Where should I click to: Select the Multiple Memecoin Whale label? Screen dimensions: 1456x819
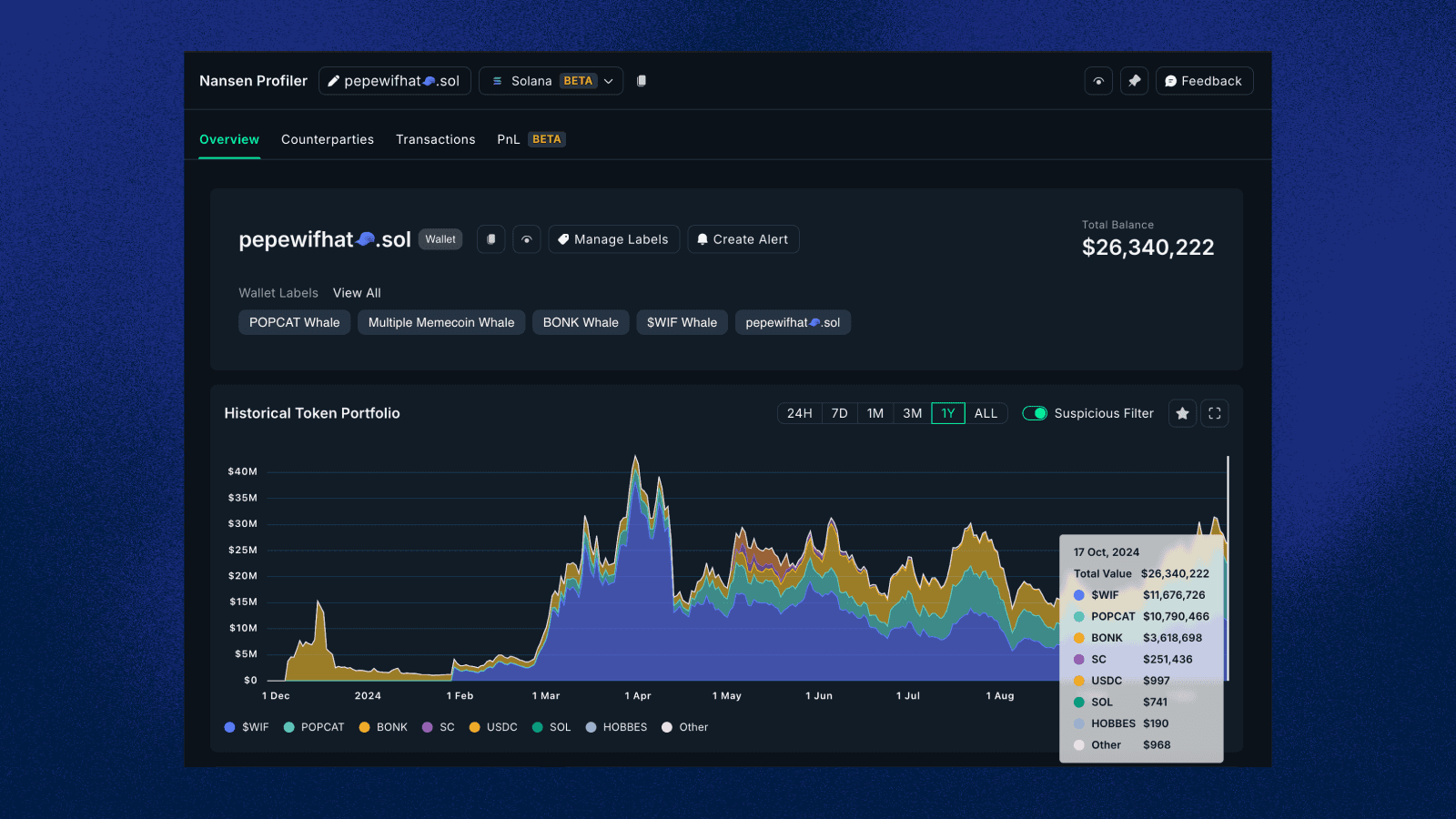441,322
